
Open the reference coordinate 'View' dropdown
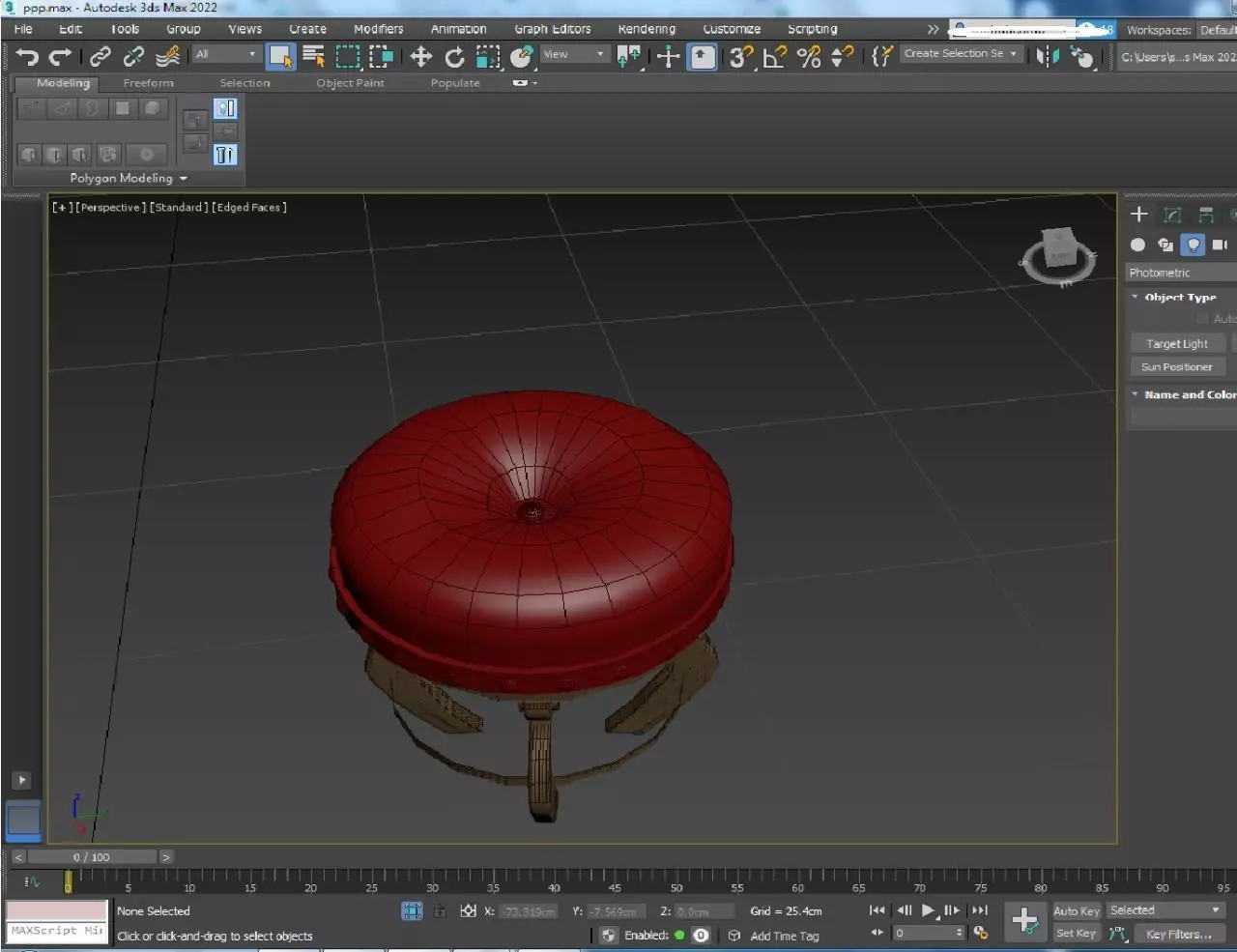point(573,54)
